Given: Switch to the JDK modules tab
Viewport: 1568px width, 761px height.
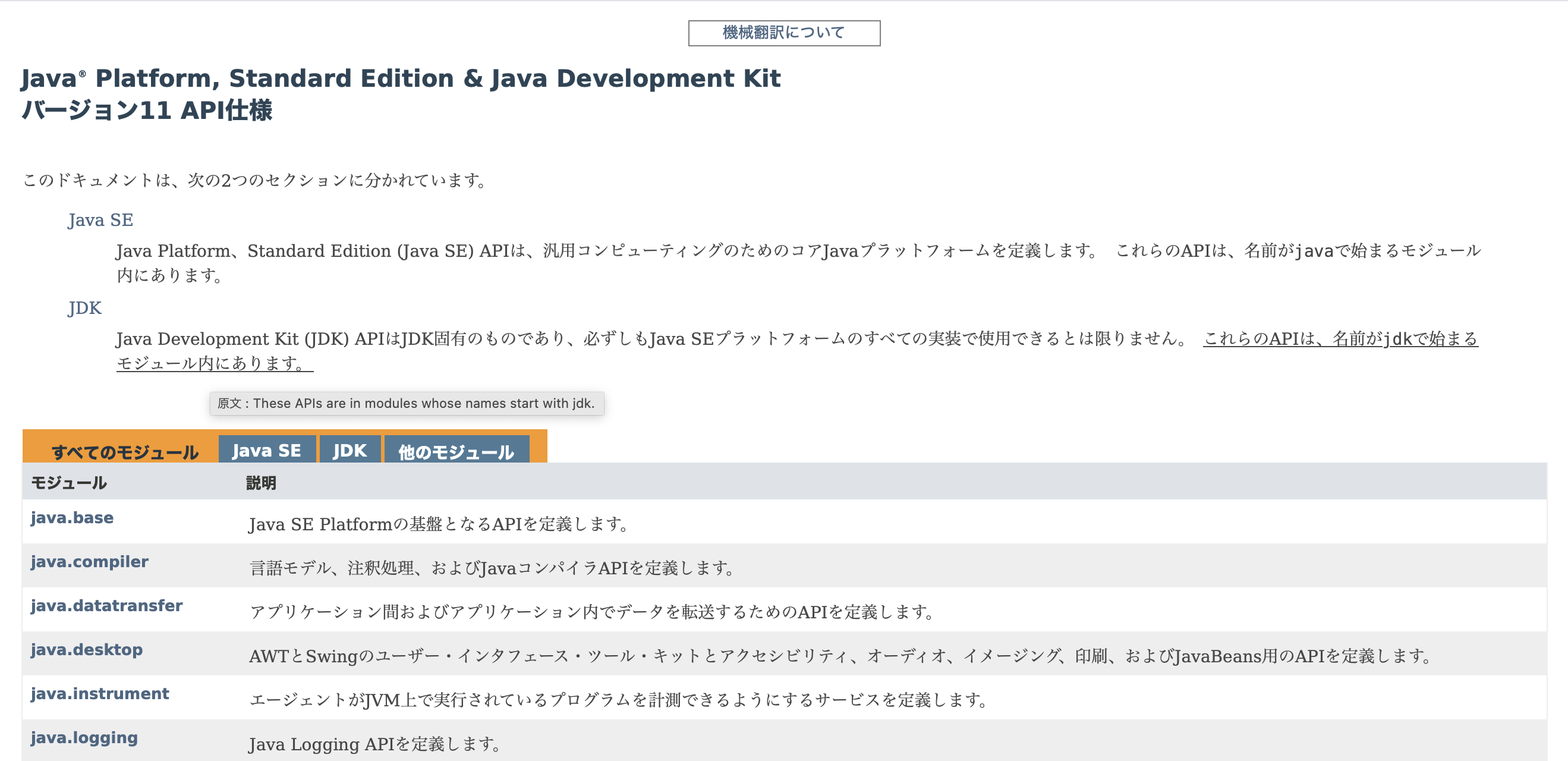Looking at the screenshot, I should pos(350,450).
